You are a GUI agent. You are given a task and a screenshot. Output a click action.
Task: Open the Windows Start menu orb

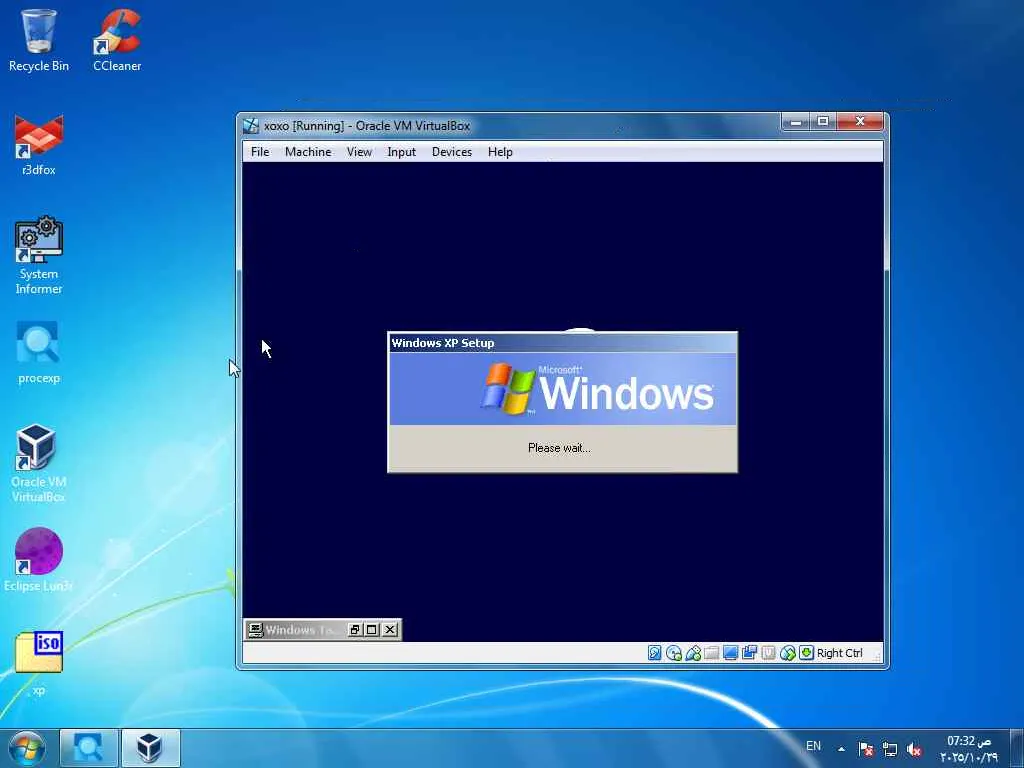[x=27, y=748]
